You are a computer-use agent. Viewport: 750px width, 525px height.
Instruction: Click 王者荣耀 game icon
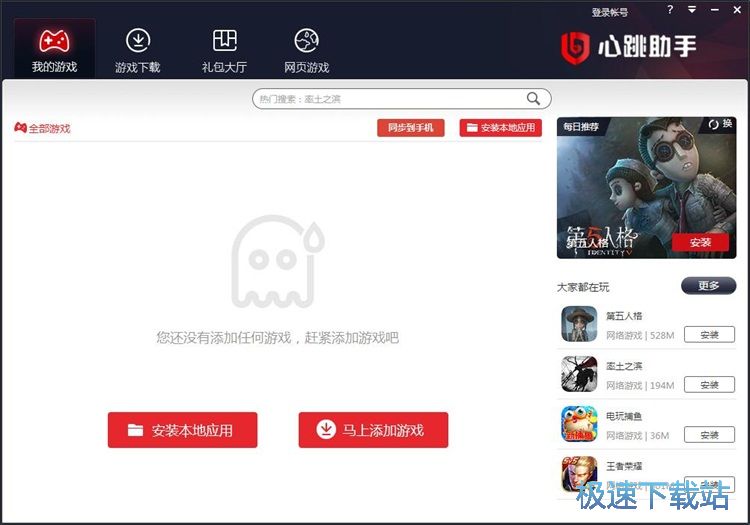pos(579,474)
